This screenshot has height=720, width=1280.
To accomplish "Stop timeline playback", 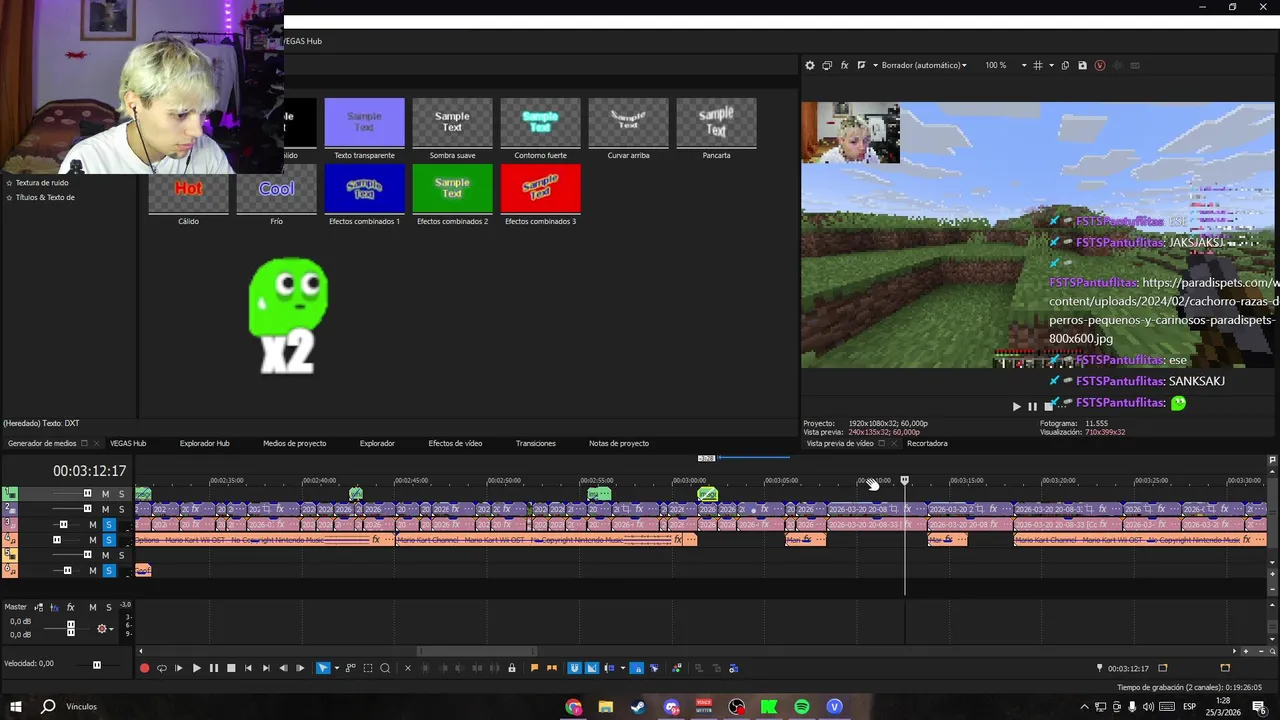I will 231,668.
